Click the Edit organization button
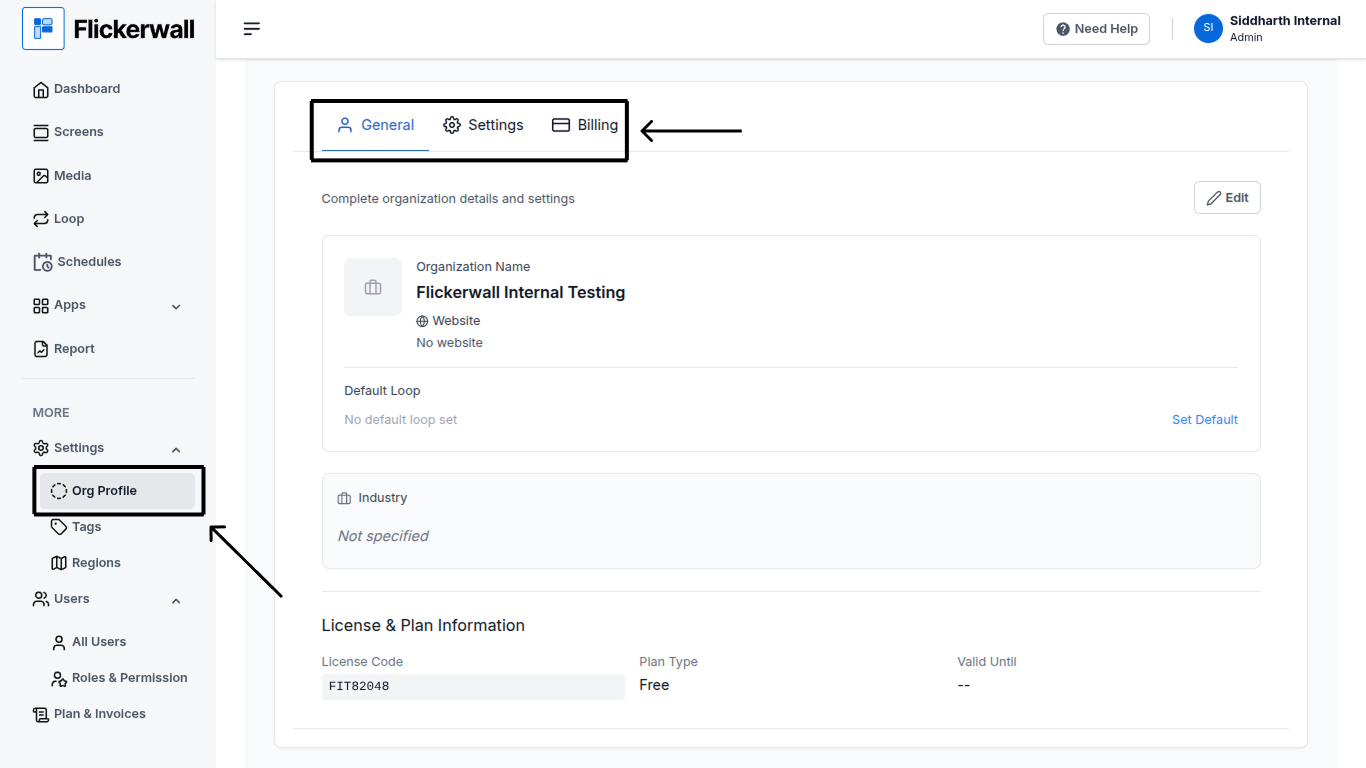The width and height of the screenshot is (1366, 768). pyautogui.click(x=1227, y=198)
